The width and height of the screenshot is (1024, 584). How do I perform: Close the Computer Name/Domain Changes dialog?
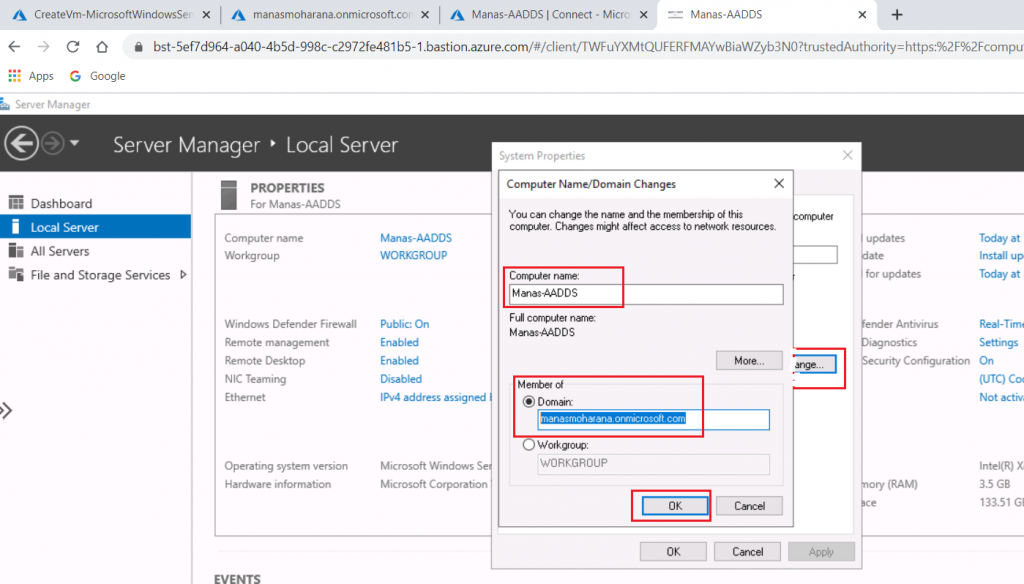(x=779, y=184)
